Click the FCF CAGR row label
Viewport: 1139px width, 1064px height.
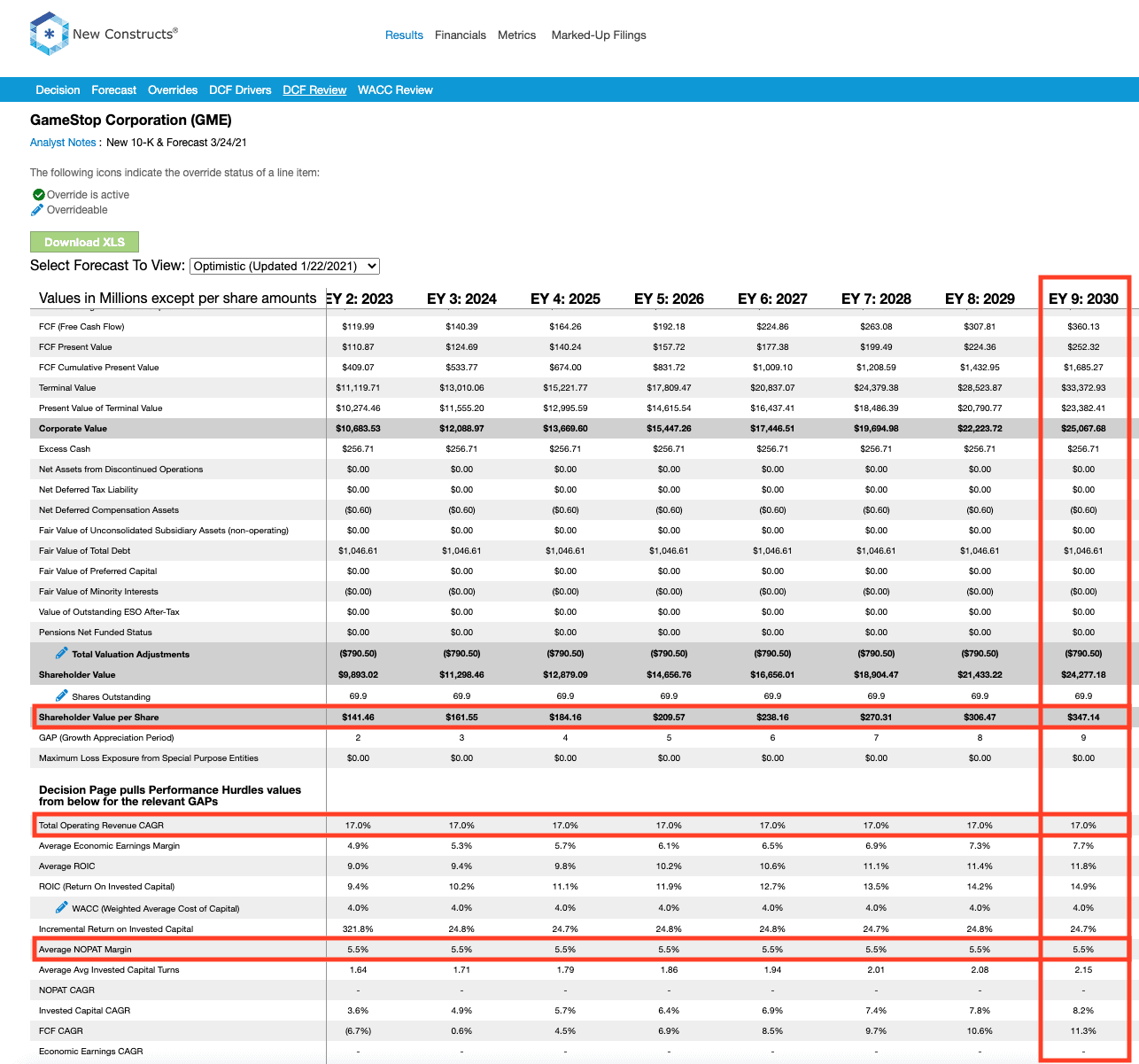click(61, 1031)
